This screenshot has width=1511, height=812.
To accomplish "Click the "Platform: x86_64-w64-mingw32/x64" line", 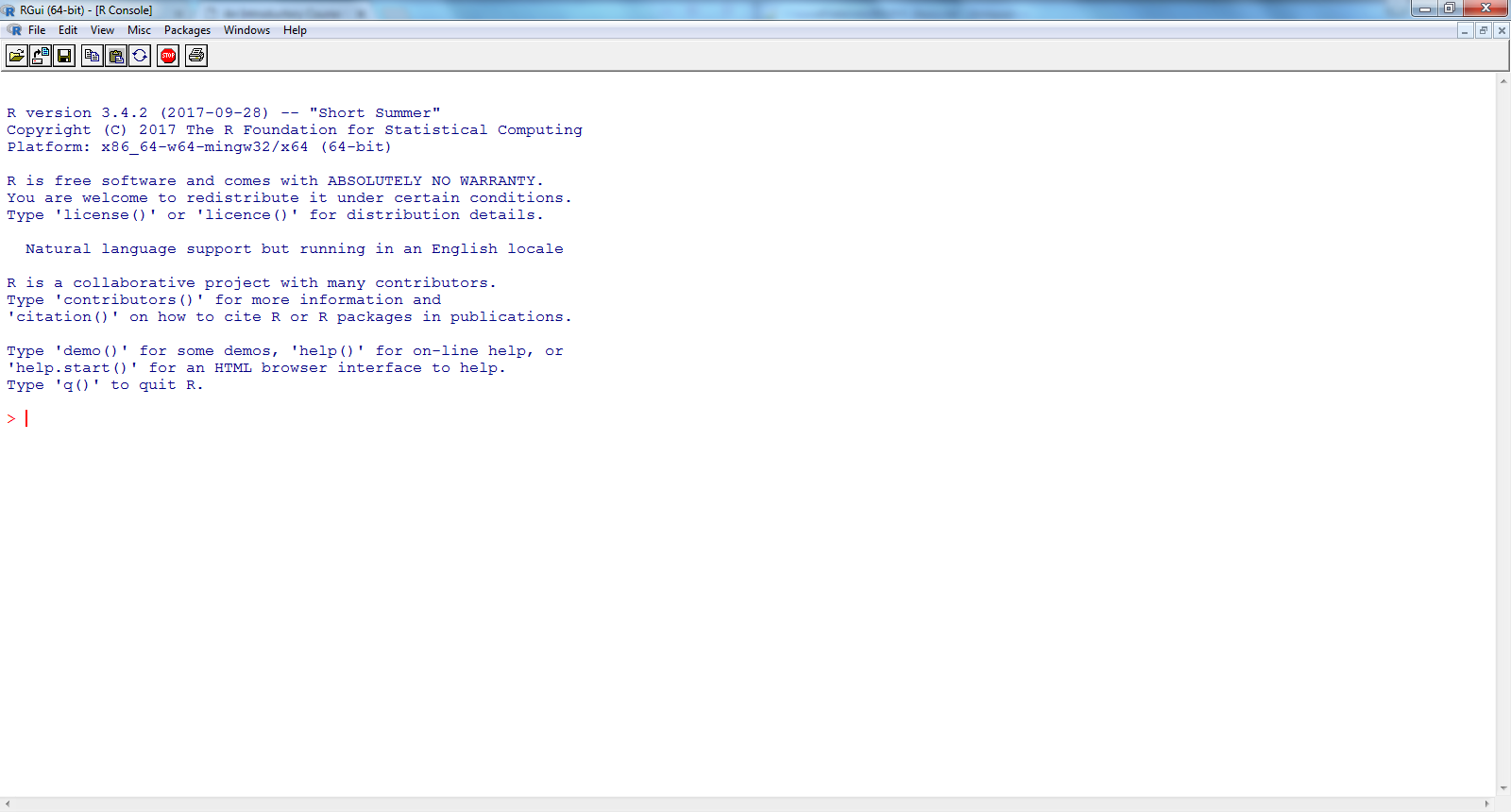I will [199, 147].
